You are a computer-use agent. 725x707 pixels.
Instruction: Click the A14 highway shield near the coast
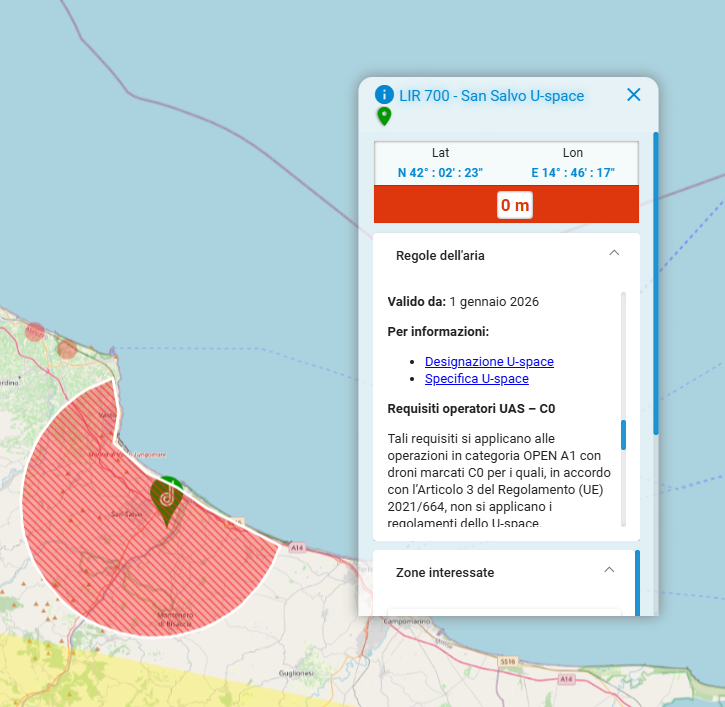(x=297, y=548)
